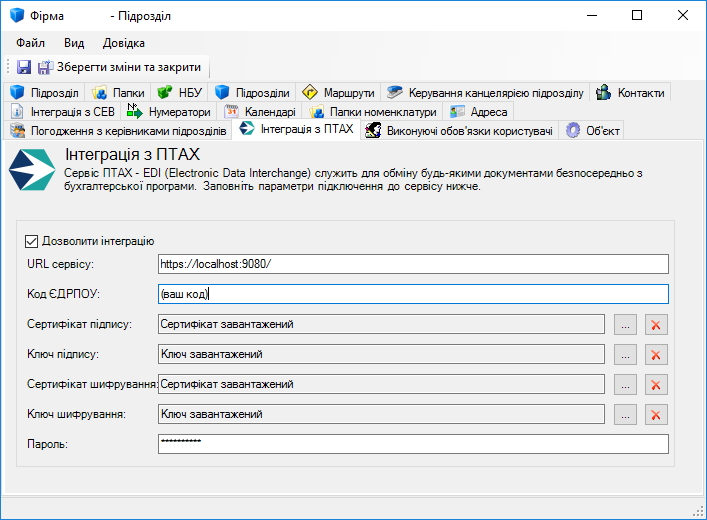This screenshot has width=707, height=520.
Task: Browse for 'Сертифікат шифрування' file (… button)
Action: pyautogui.click(x=625, y=385)
